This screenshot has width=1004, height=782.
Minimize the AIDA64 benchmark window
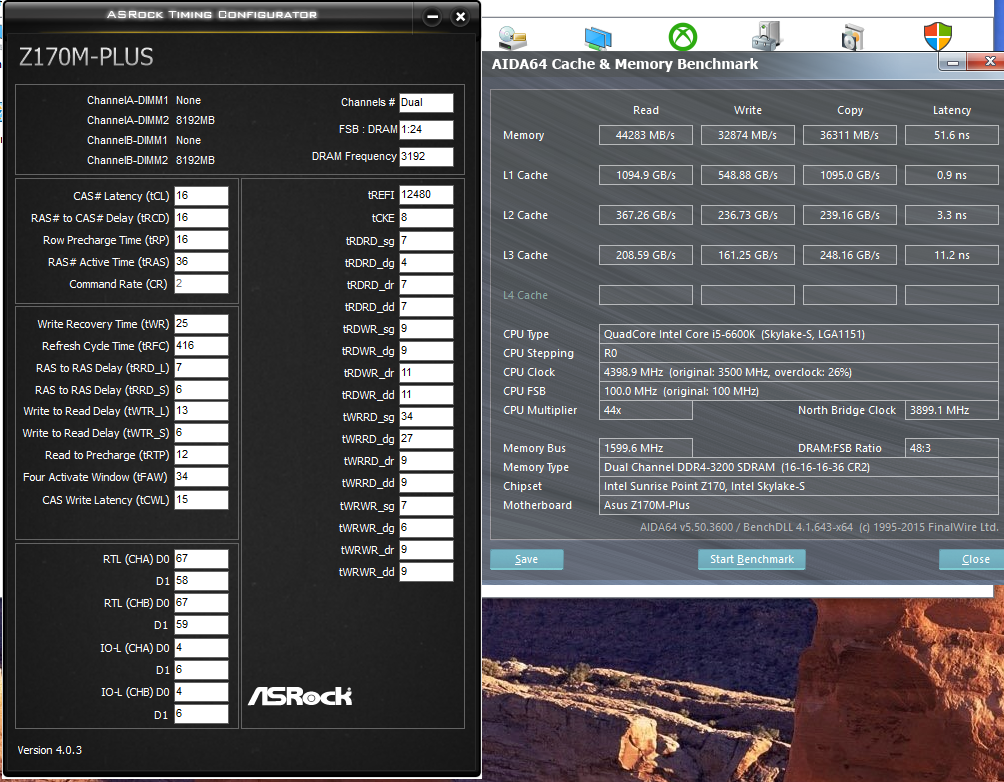953,62
